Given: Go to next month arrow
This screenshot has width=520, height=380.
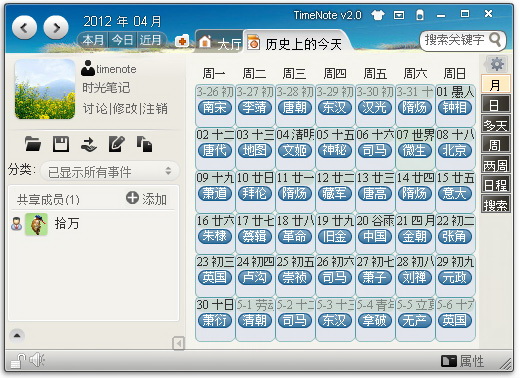Looking at the screenshot, I should [x=56, y=28].
